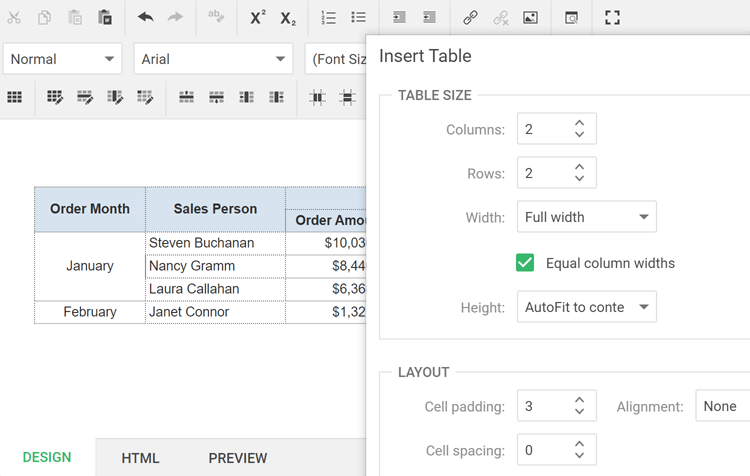This screenshot has height=476, width=750.
Task: Increase the Columns value with up arrow
Action: pos(580,122)
